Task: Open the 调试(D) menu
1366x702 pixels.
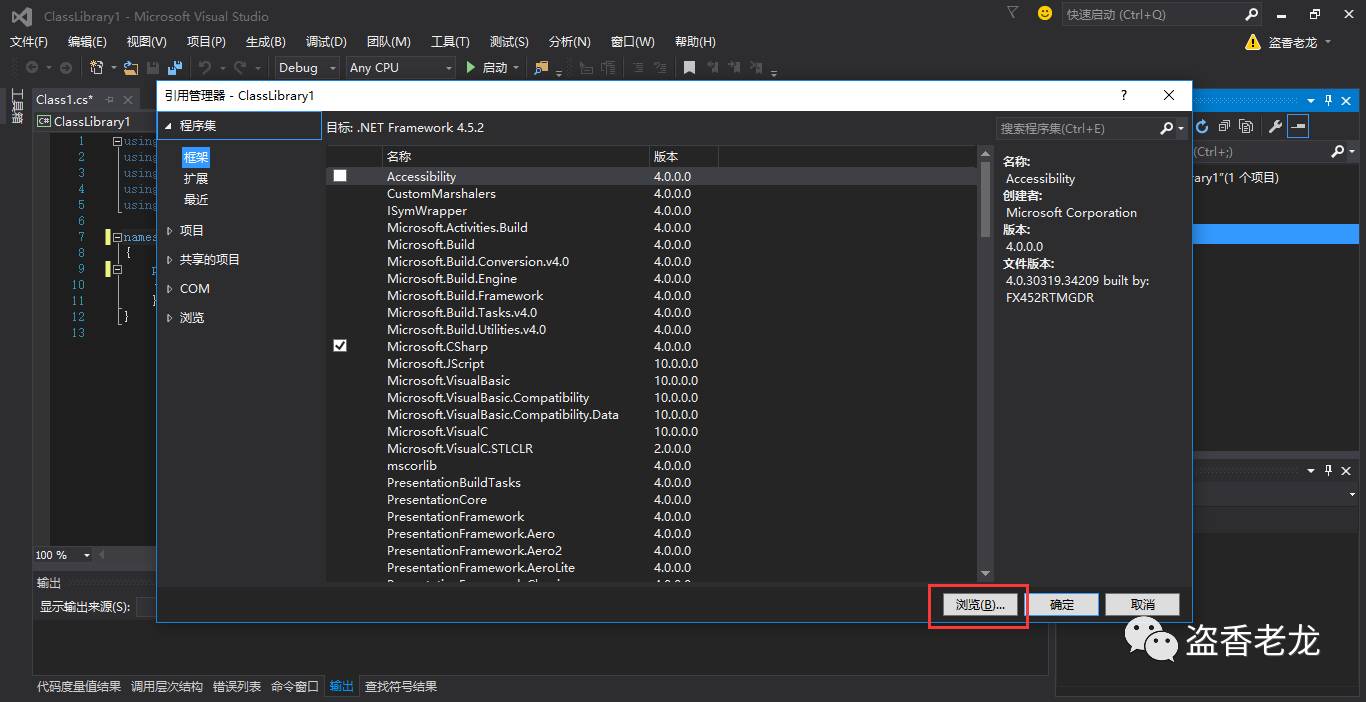Action: coord(326,42)
